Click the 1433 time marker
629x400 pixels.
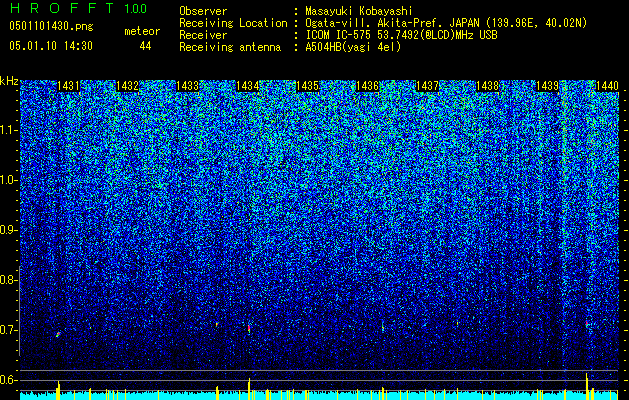pyautogui.click(x=187, y=86)
